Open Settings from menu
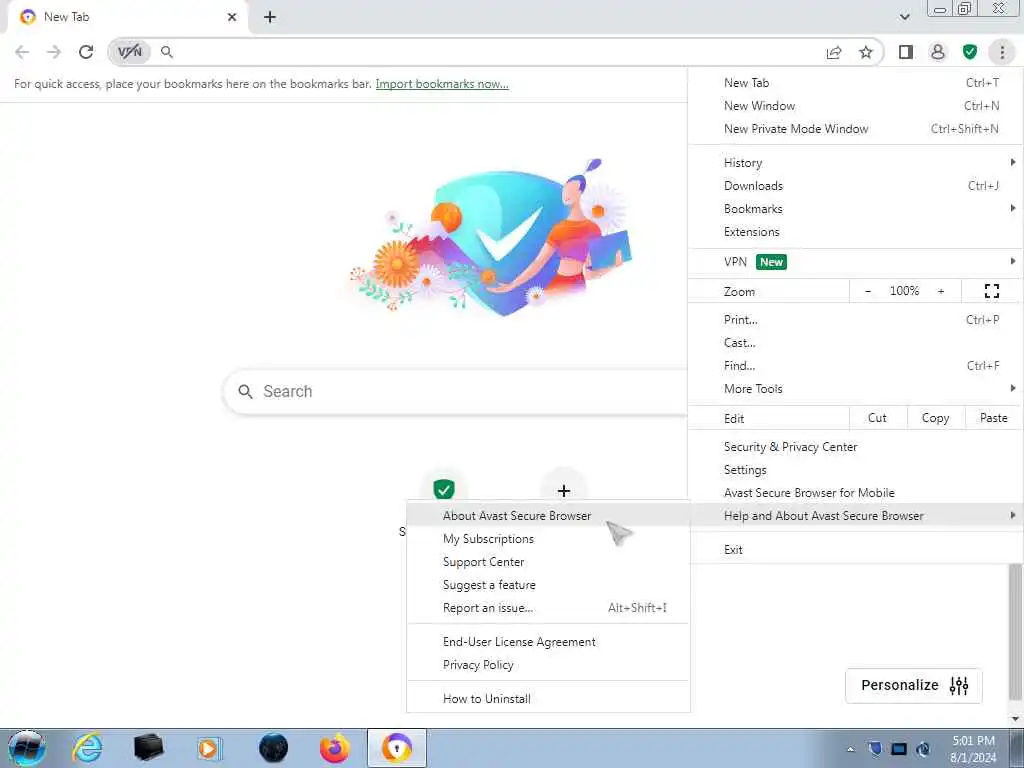This screenshot has width=1024, height=768. 855,470
